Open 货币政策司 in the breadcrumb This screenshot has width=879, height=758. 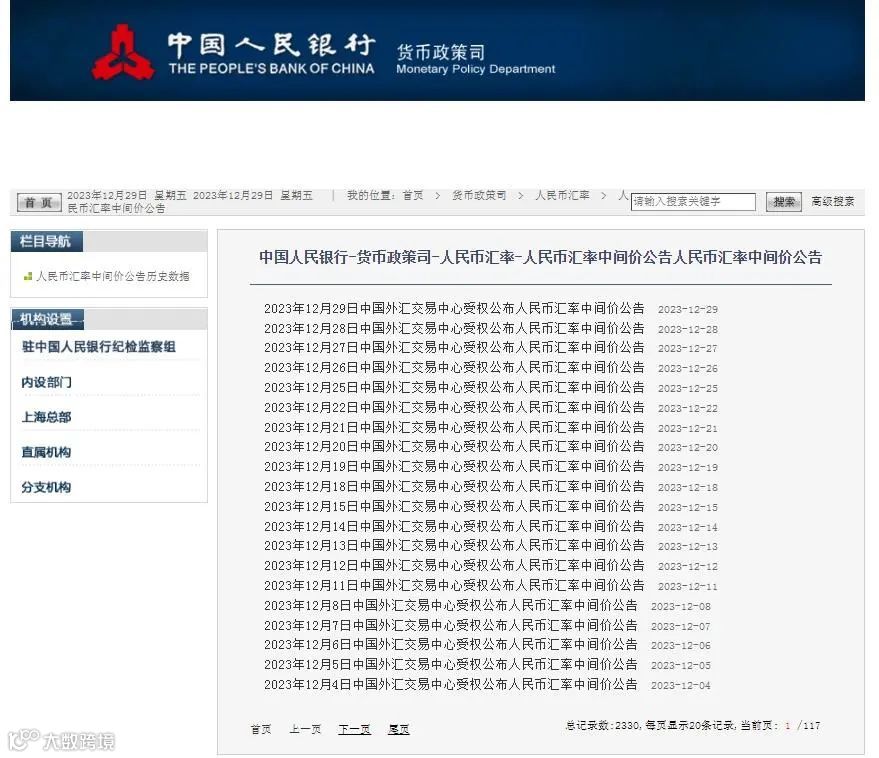tap(479, 195)
